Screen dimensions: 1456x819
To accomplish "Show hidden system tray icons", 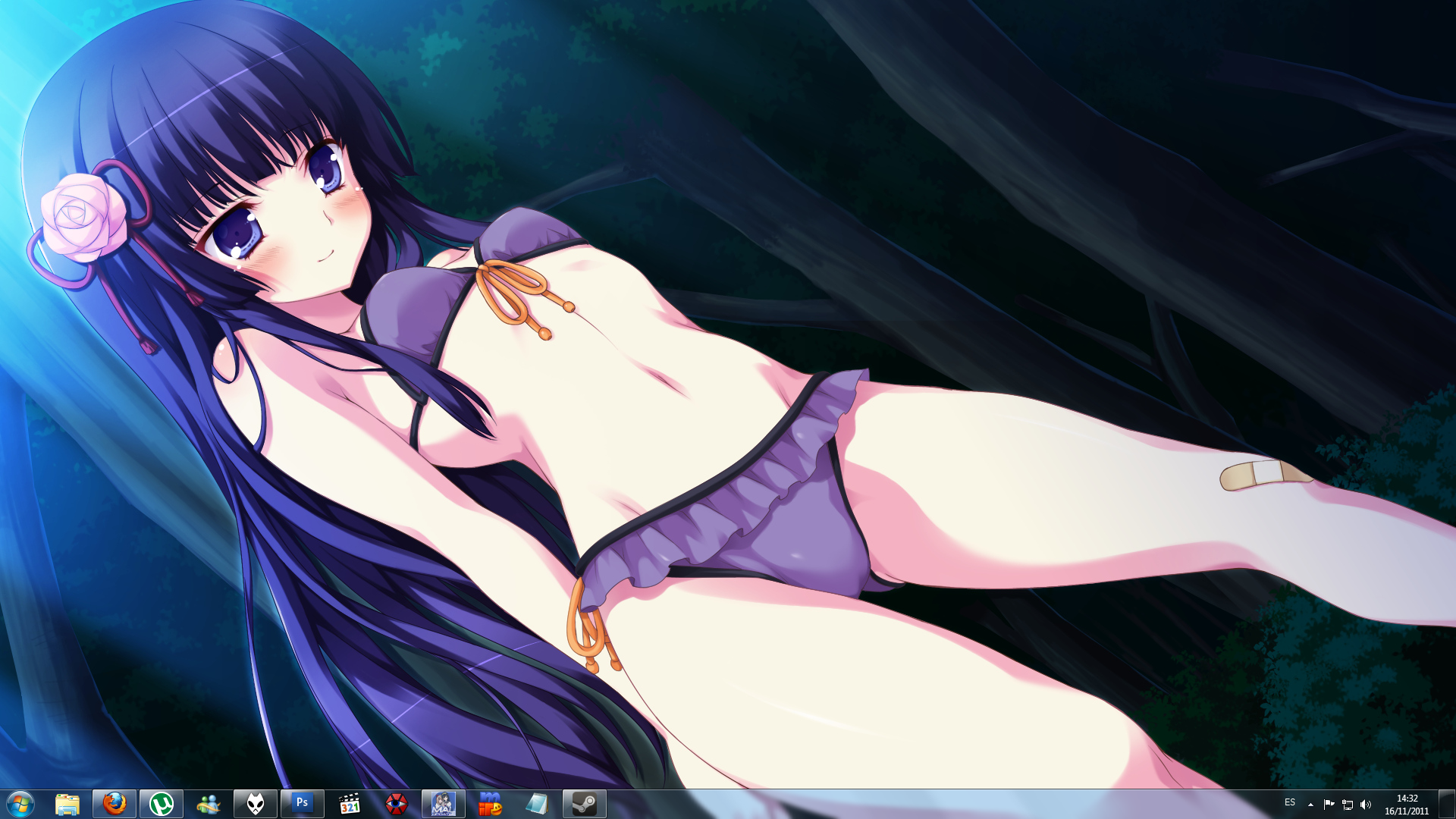I will pyautogui.click(x=1310, y=805).
